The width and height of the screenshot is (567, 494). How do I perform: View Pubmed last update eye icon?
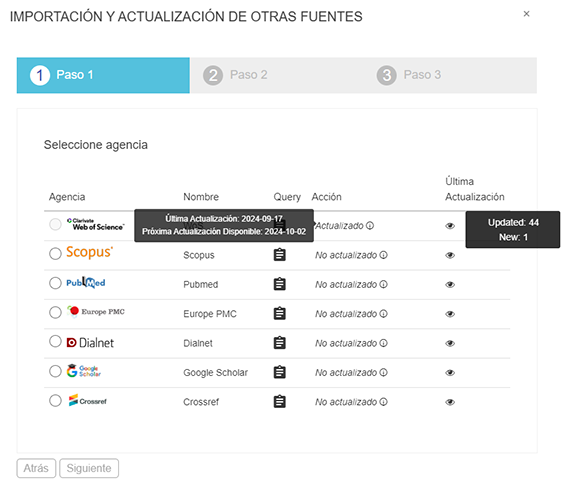[450, 285]
